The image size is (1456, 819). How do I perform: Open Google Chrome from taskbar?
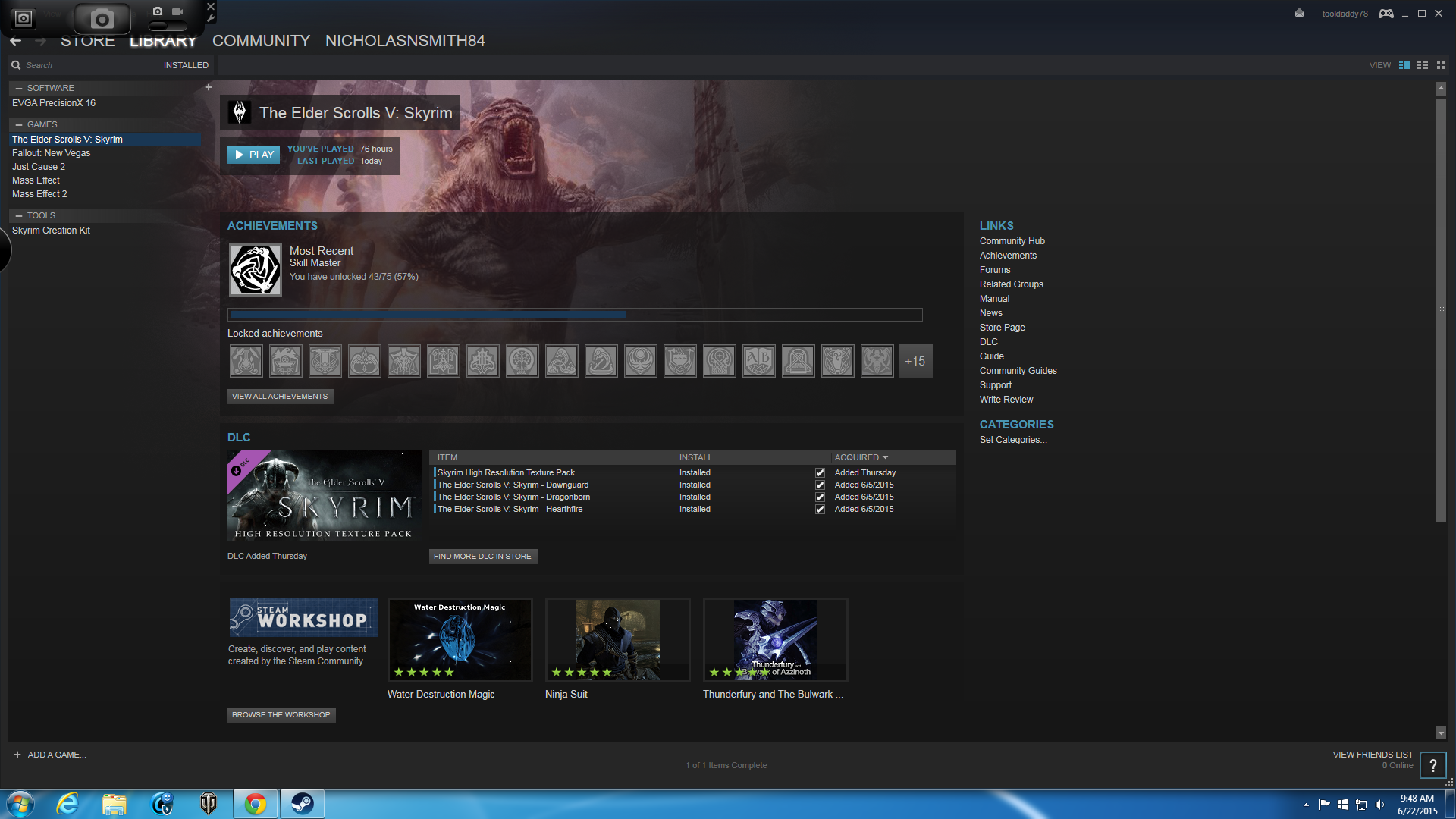[256, 804]
